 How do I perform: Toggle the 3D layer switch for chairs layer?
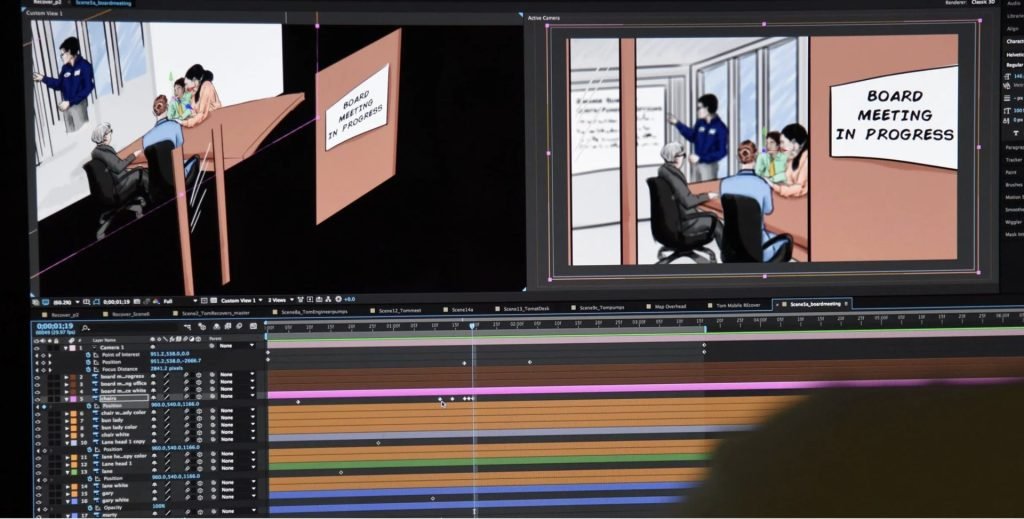coord(199,398)
